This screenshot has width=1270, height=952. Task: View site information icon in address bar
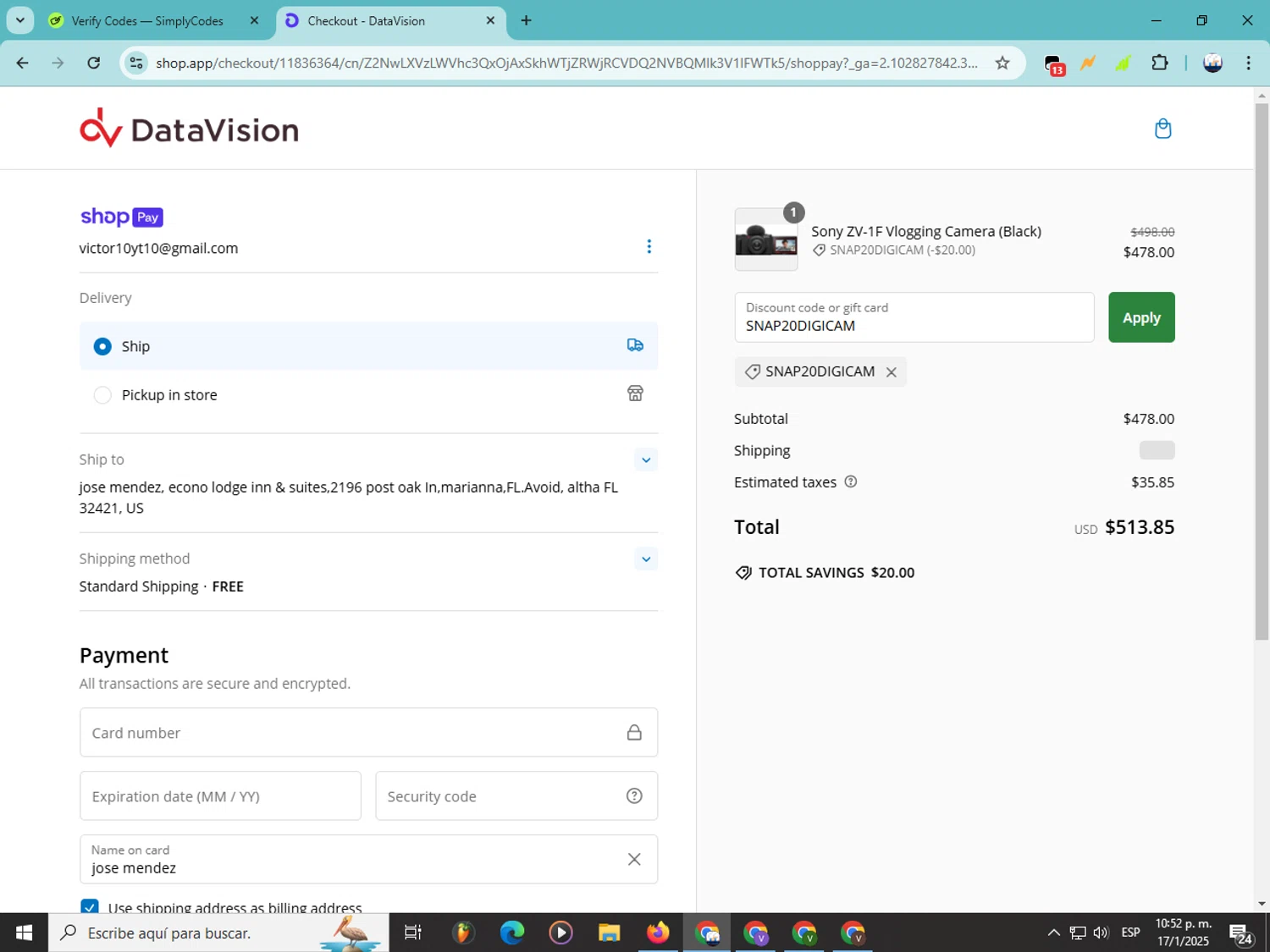tap(136, 63)
